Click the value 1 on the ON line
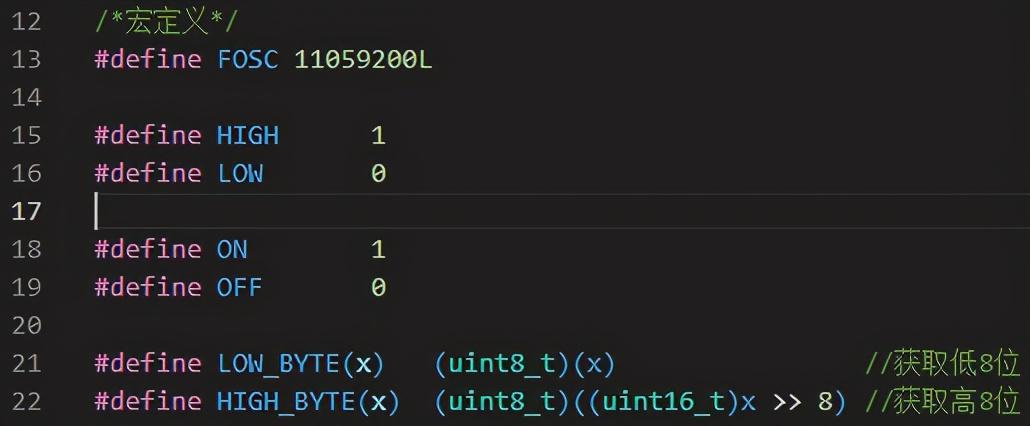 [x=378, y=249]
